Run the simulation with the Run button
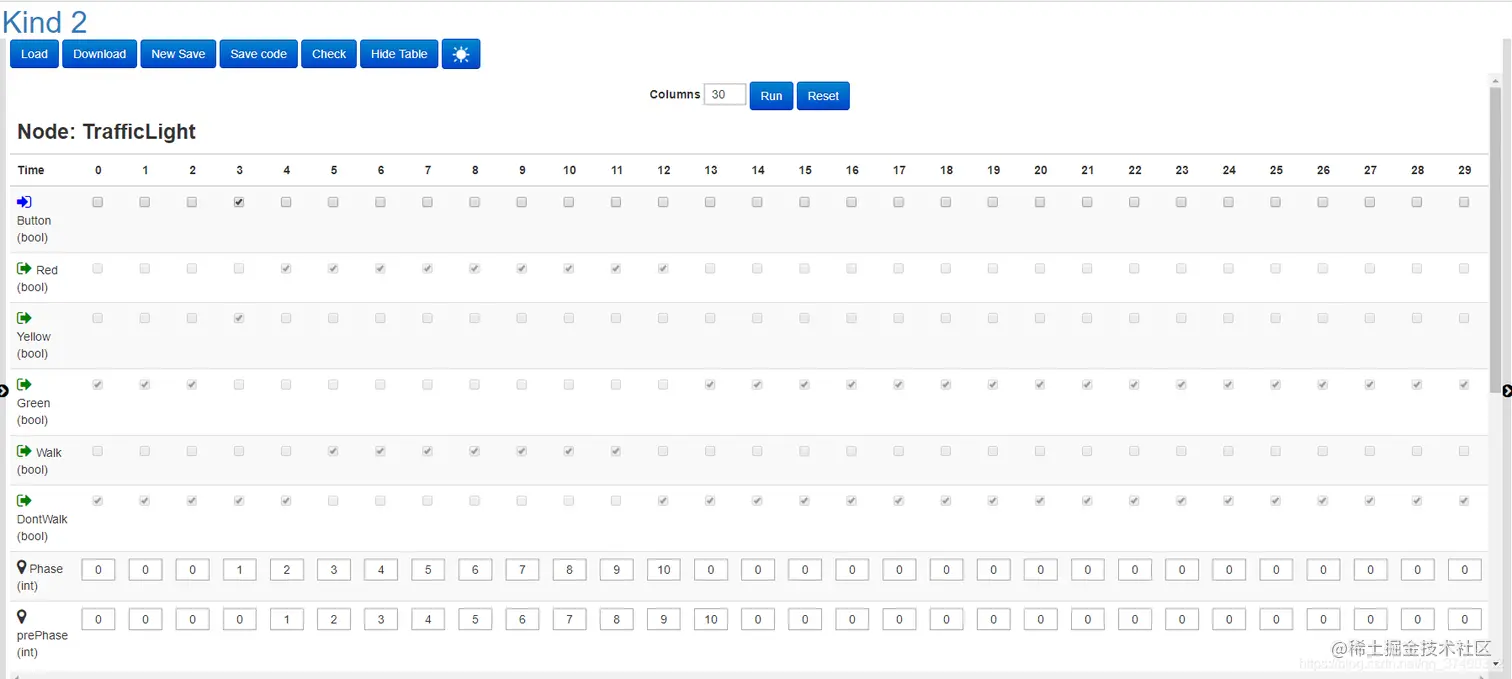 tap(771, 96)
